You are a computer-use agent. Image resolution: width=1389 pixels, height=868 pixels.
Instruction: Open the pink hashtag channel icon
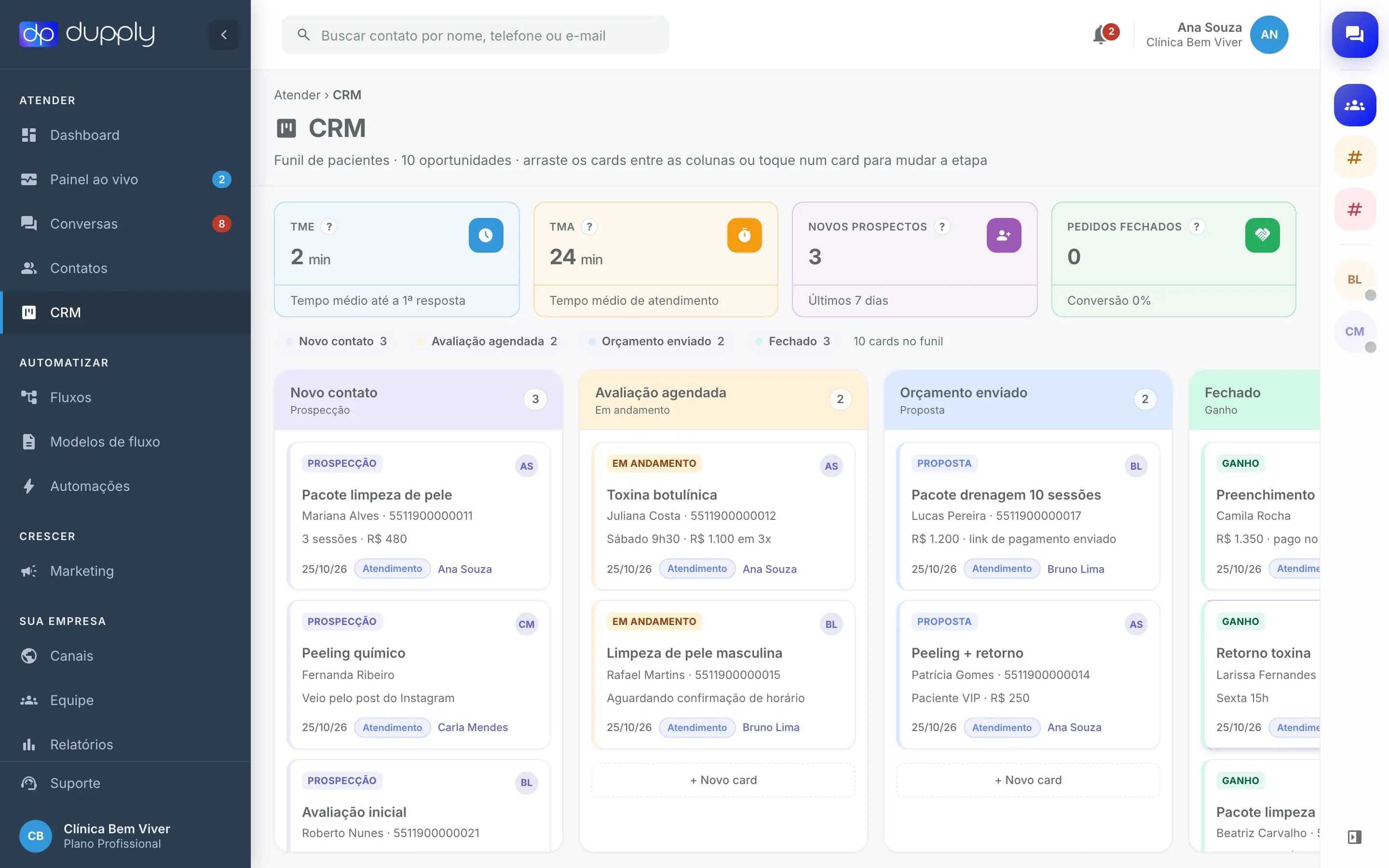(x=1355, y=209)
